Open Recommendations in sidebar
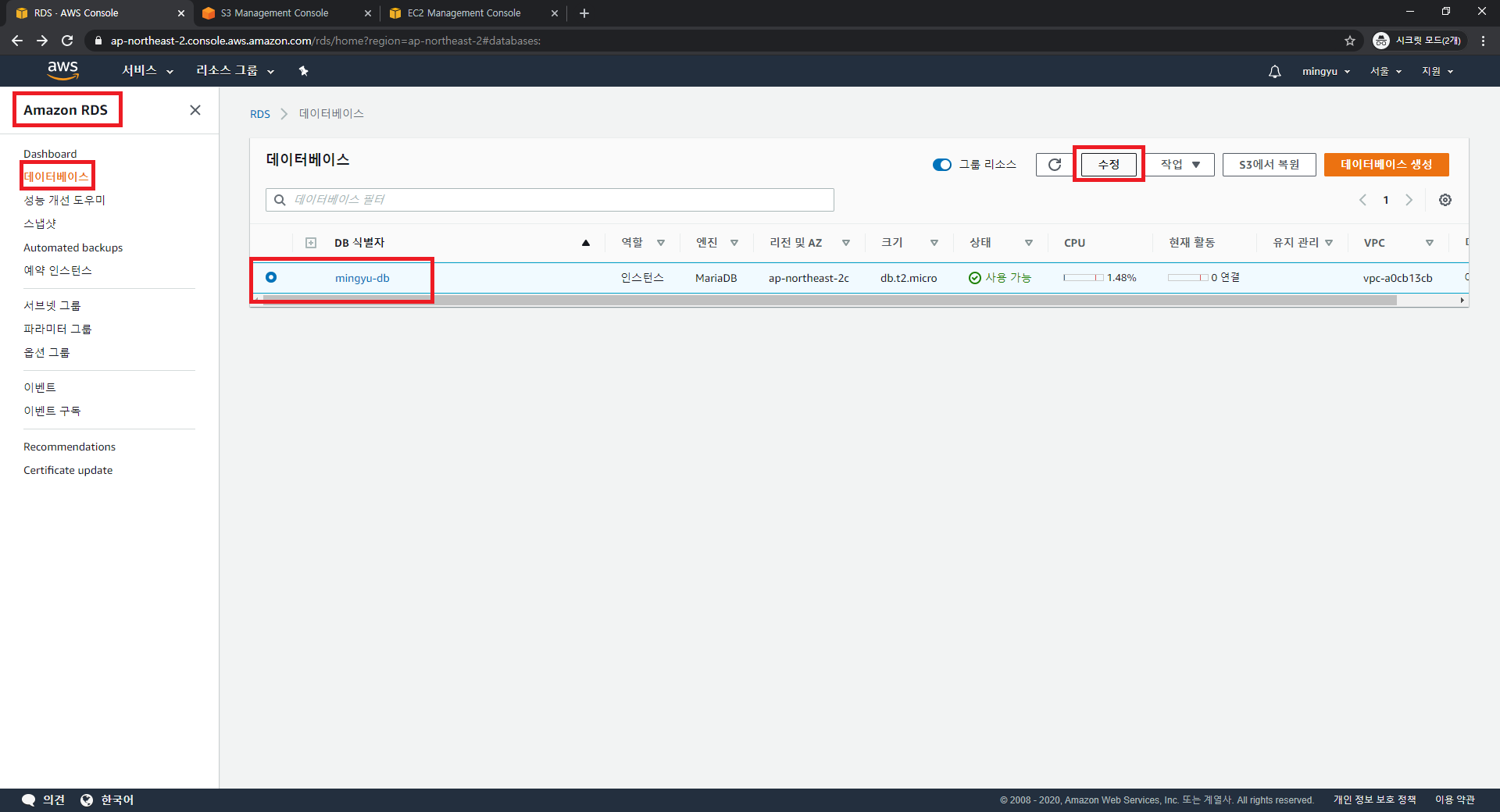Image resolution: width=1500 pixels, height=812 pixels. 70,447
